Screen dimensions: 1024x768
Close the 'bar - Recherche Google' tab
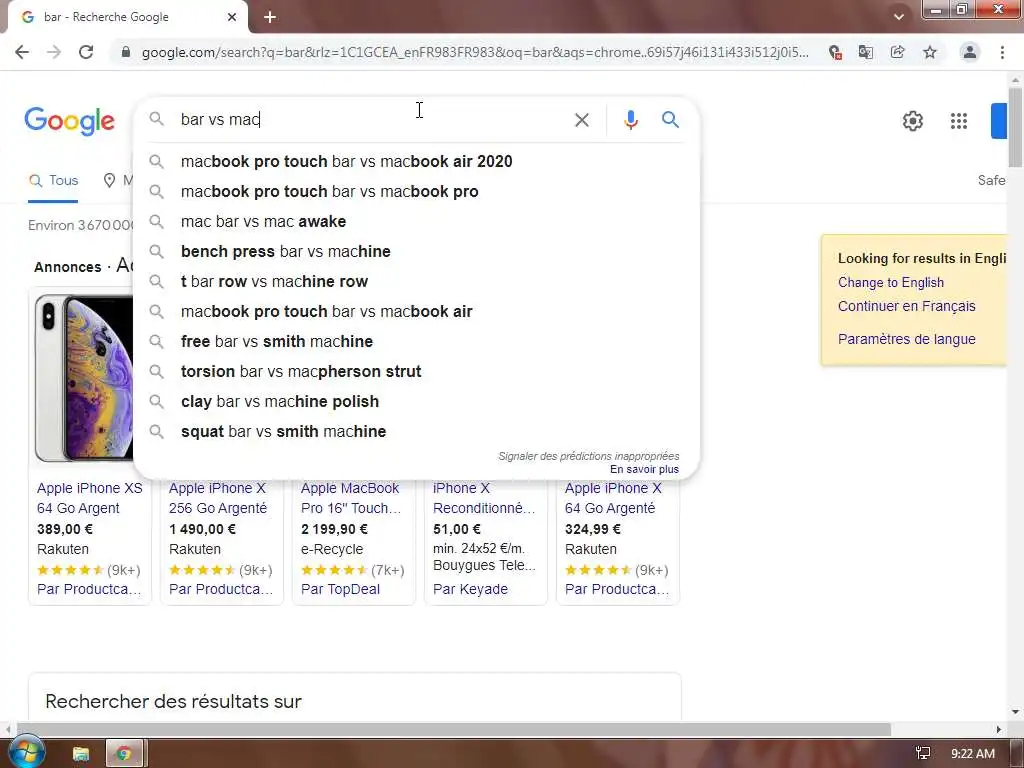click(232, 17)
